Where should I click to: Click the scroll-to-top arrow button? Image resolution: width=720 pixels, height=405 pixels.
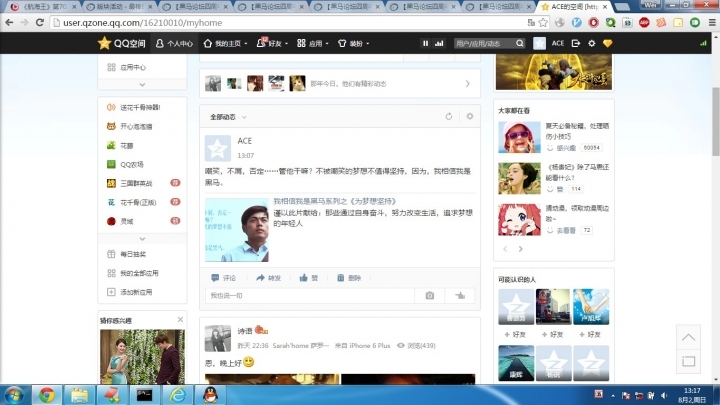tap(688, 336)
